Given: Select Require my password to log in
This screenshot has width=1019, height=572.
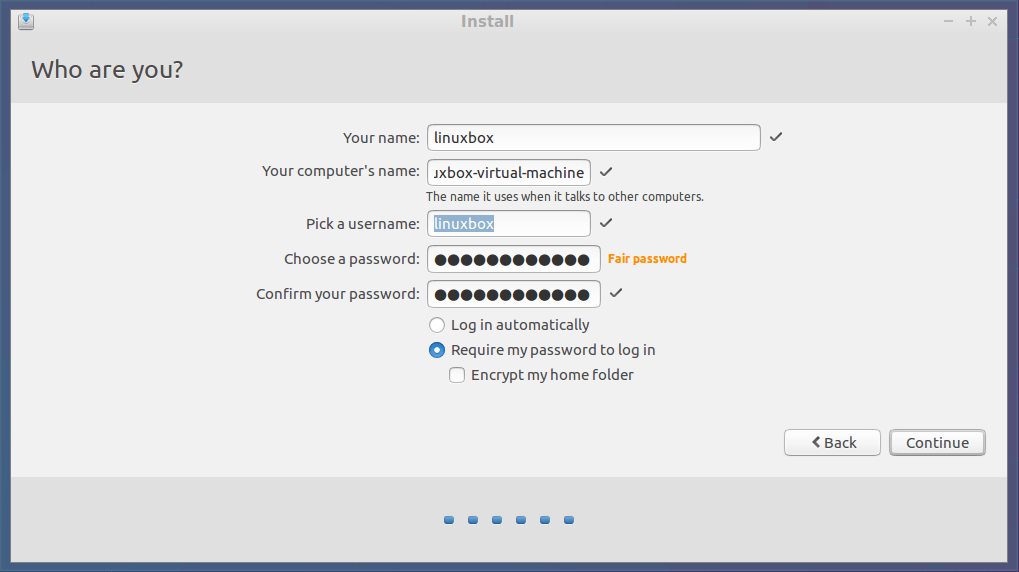Looking at the screenshot, I should [x=437, y=350].
